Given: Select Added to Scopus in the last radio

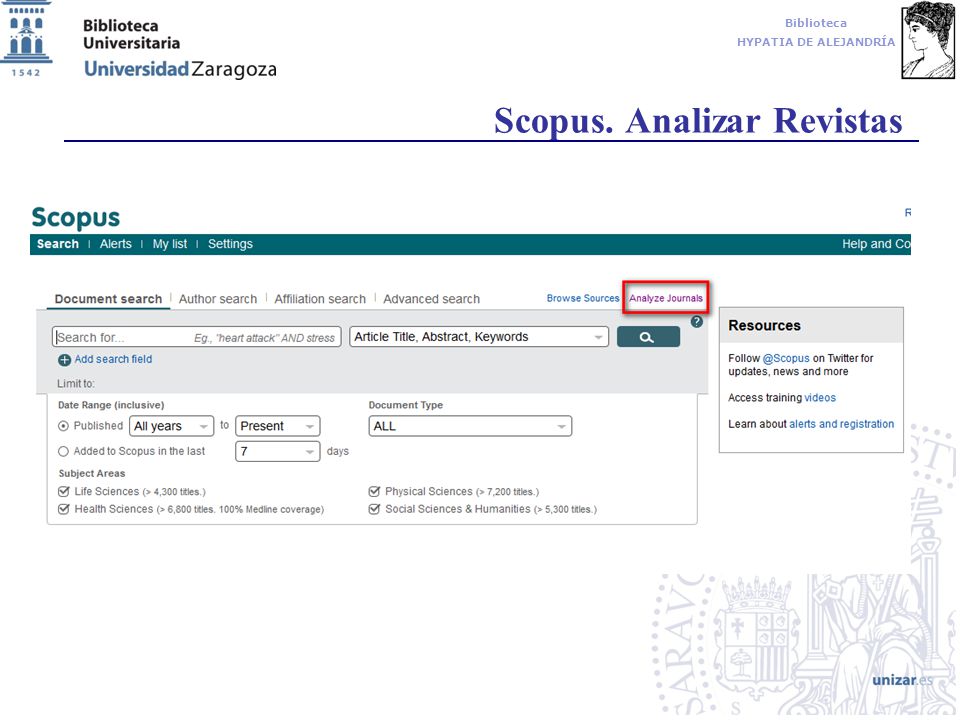Looking at the screenshot, I should pyautogui.click(x=63, y=451).
